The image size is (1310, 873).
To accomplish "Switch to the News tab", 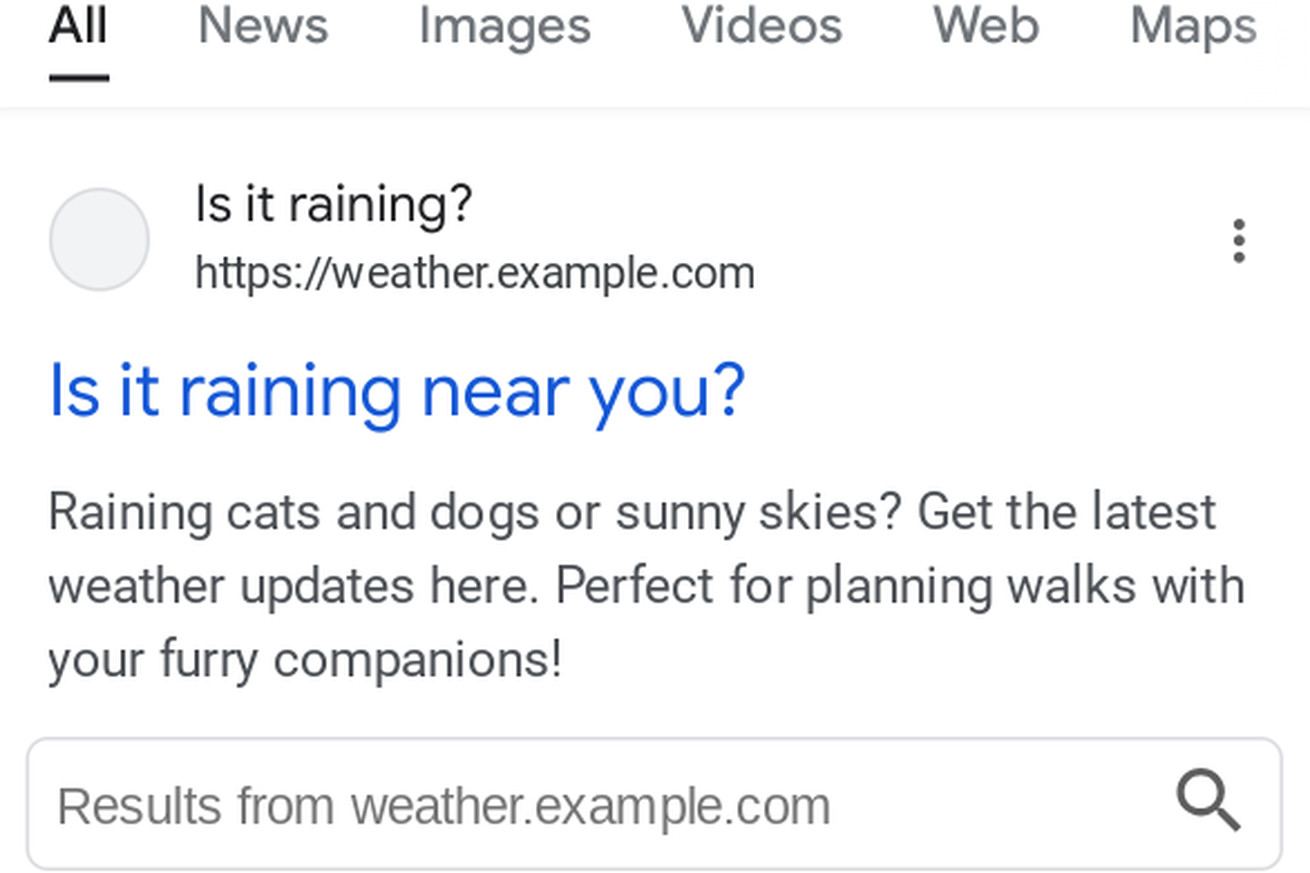I will tap(263, 26).
